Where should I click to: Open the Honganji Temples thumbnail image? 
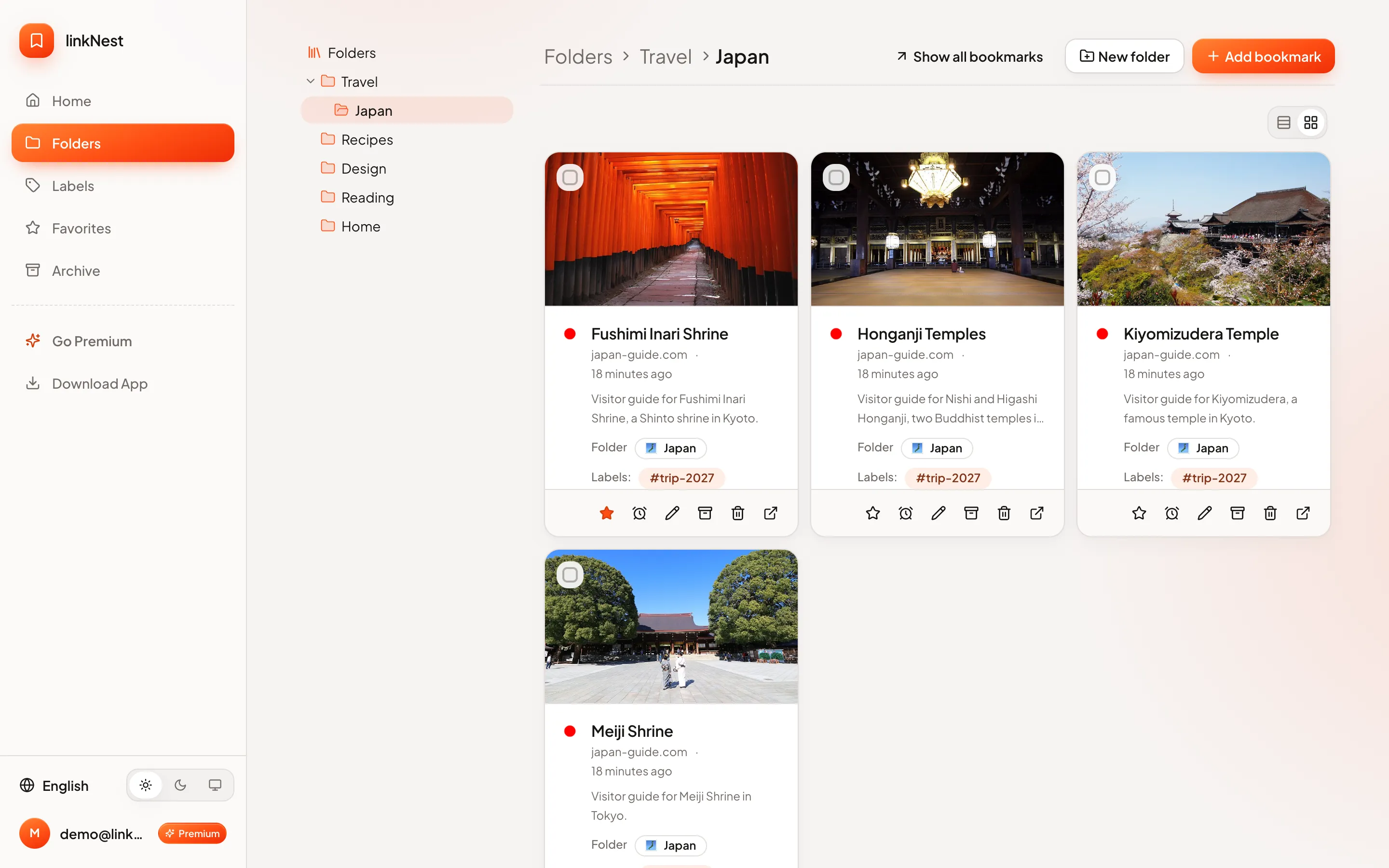(x=937, y=229)
